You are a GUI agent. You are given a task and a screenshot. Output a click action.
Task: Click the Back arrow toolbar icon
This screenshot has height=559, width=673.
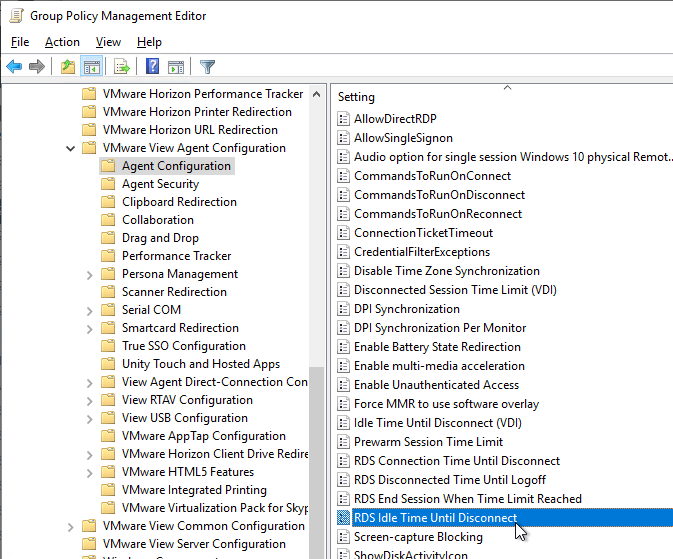click(x=14, y=67)
